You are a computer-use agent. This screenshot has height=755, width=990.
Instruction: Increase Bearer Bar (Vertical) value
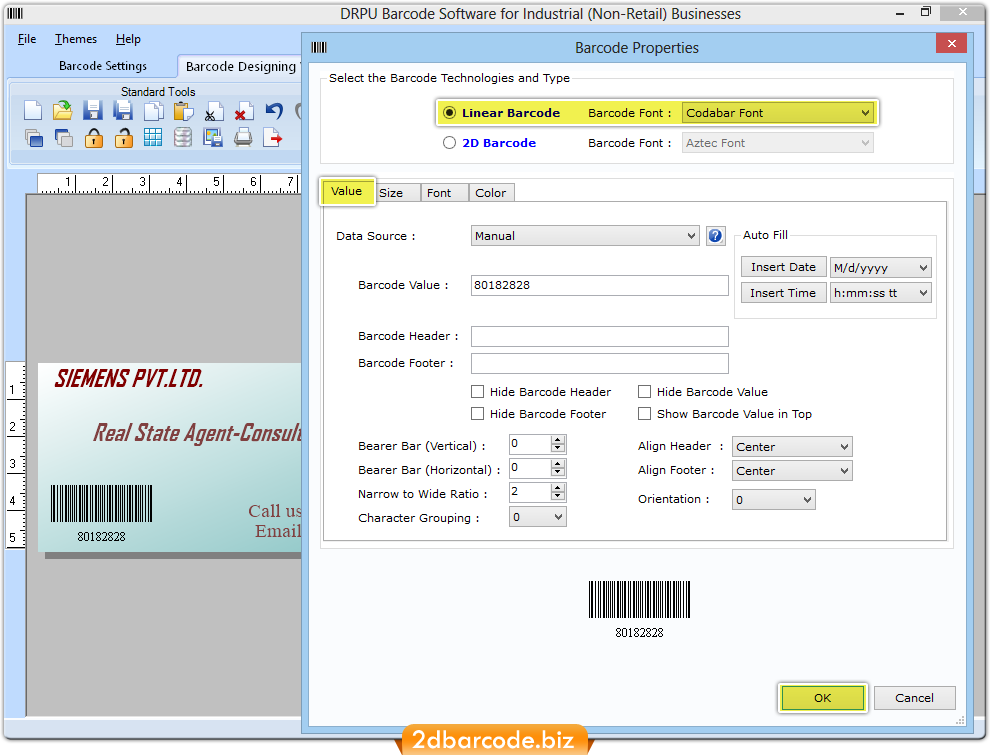[x=558, y=440]
